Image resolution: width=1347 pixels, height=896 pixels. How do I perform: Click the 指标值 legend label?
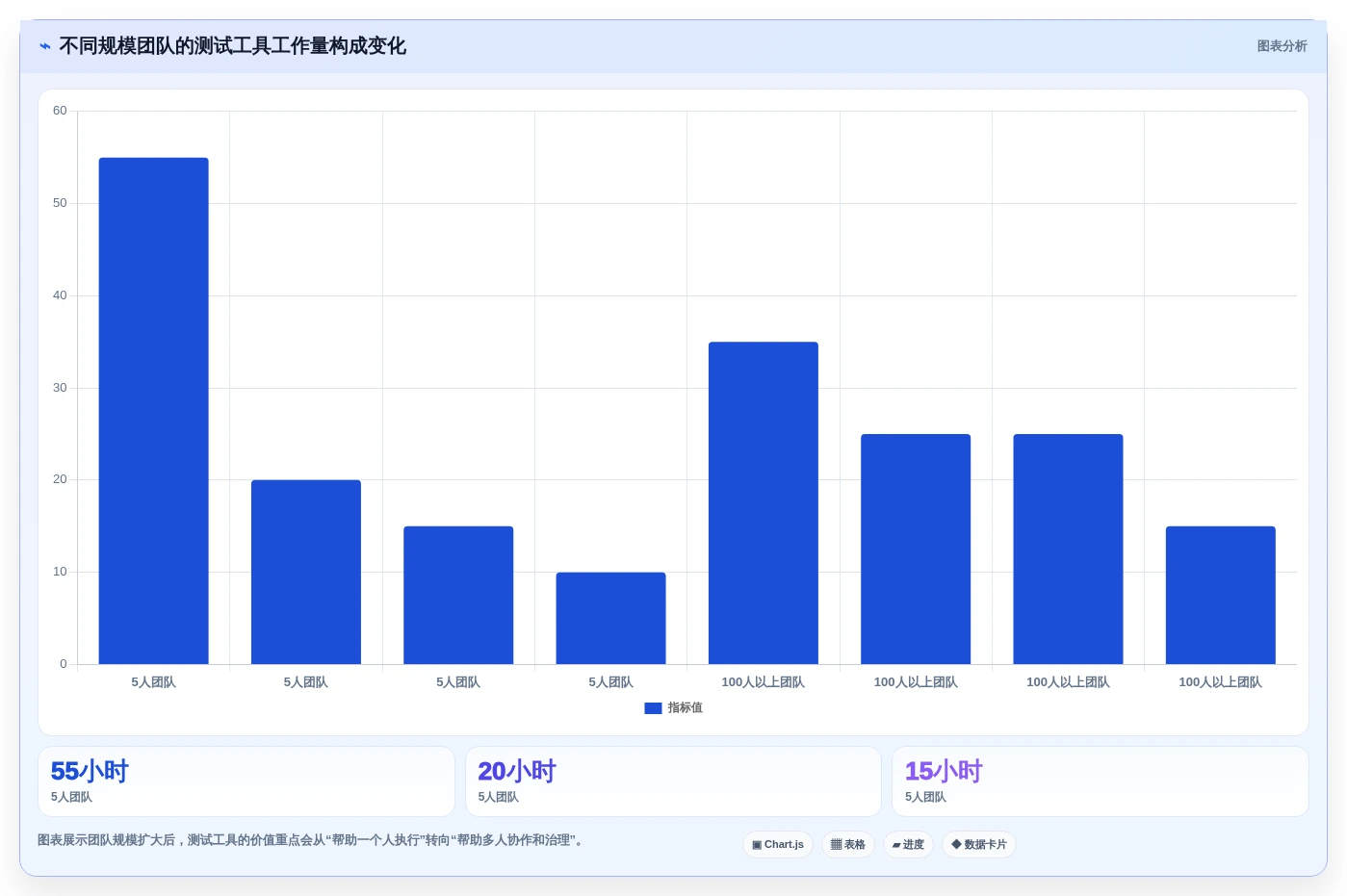point(685,708)
